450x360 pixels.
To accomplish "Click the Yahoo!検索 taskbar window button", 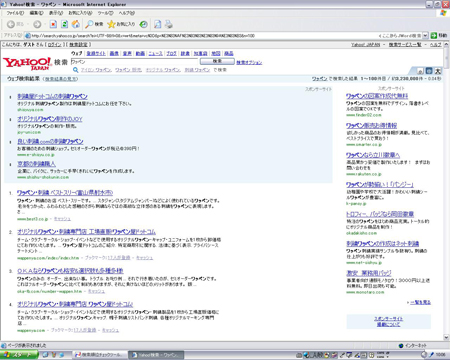I will [x=156, y=355].
